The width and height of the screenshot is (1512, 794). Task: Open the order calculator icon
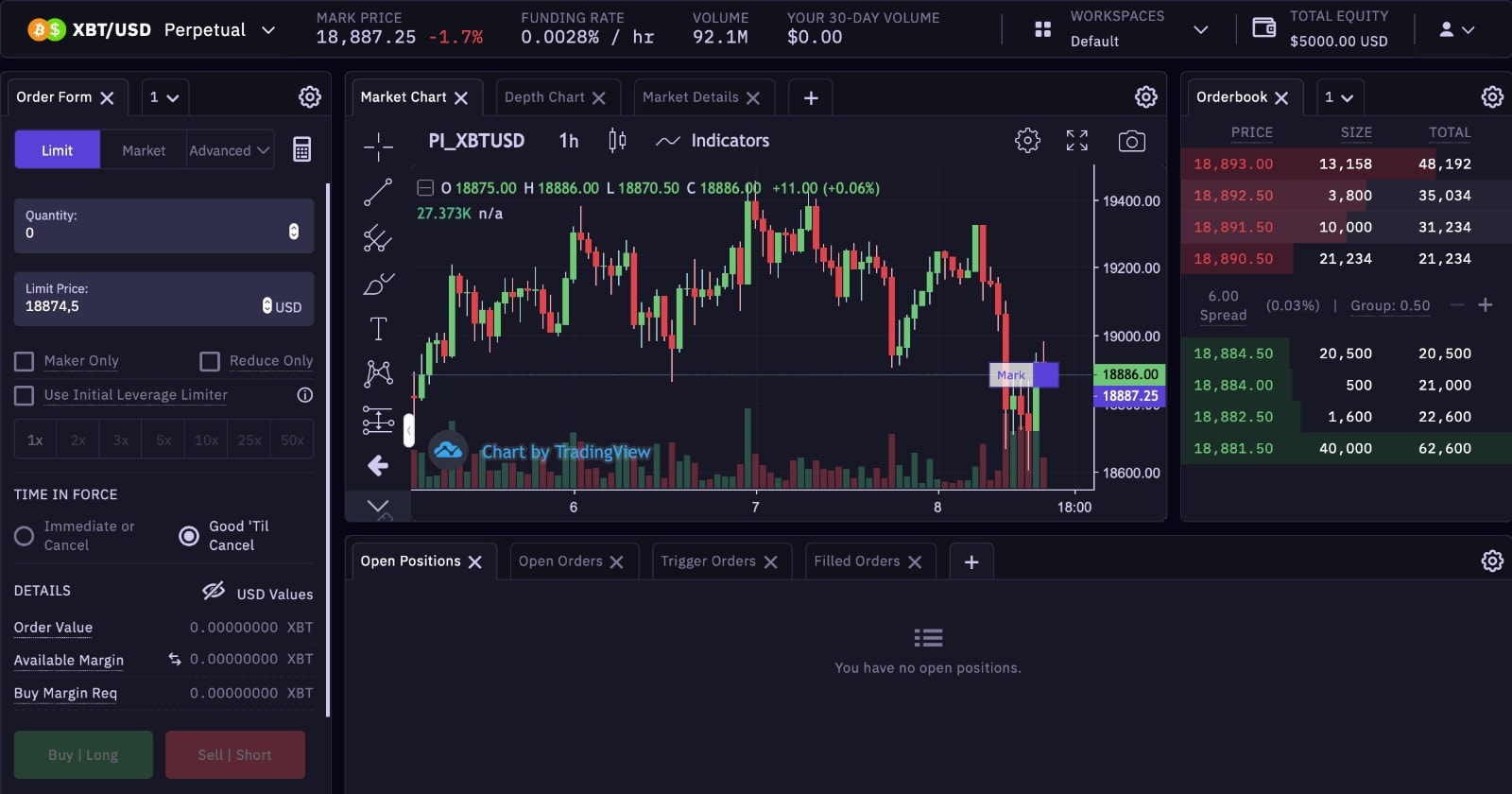[301, 149]
